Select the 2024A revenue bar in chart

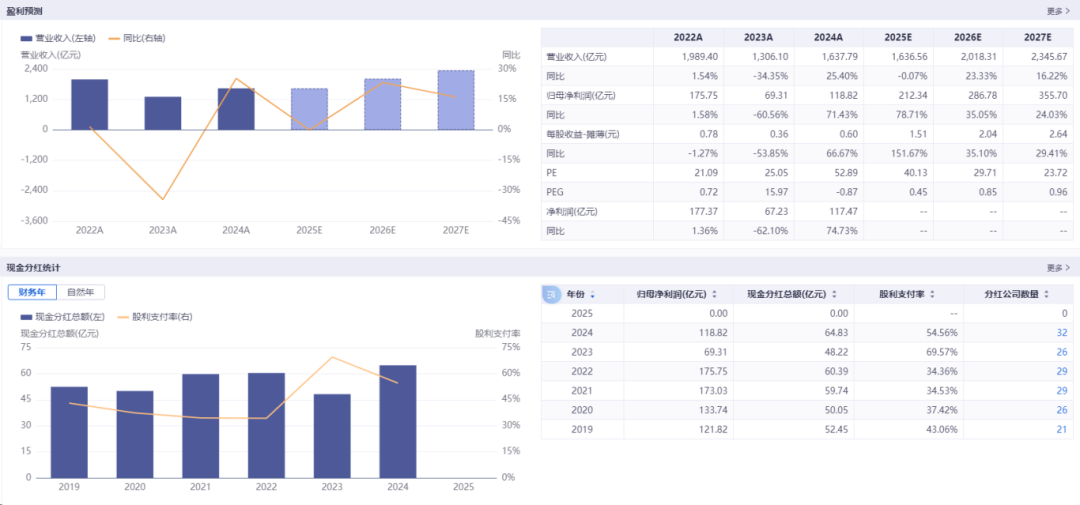(x=236, y=109)
